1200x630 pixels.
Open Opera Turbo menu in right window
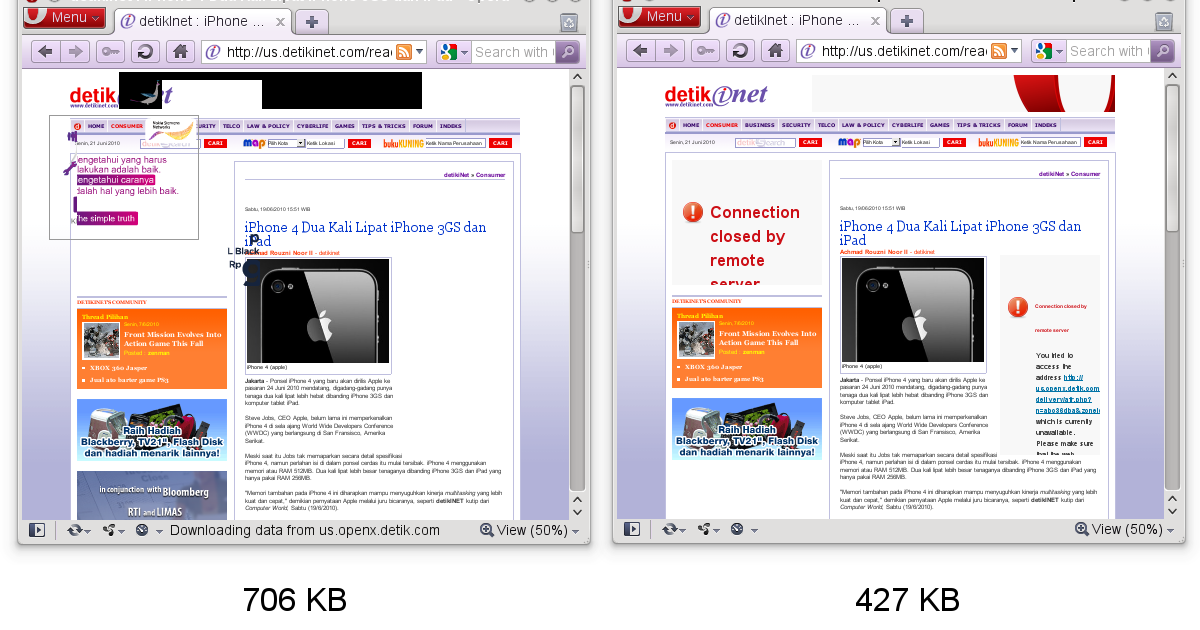(x=742, y=529)
